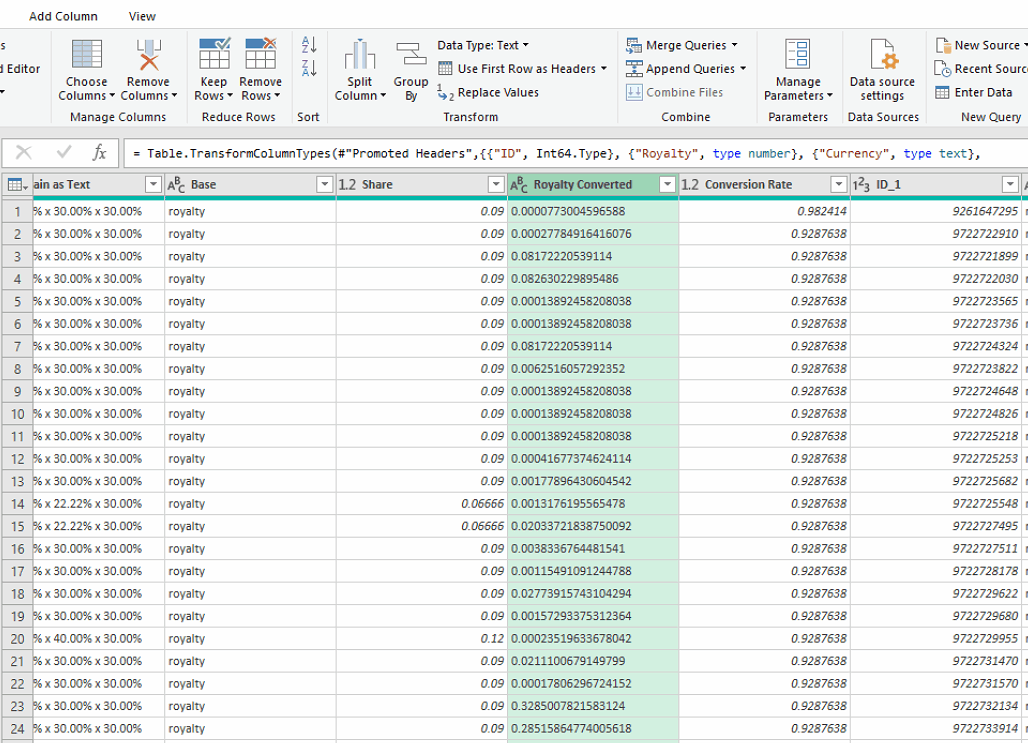Click the Group By icon

[x=410, y=56]
